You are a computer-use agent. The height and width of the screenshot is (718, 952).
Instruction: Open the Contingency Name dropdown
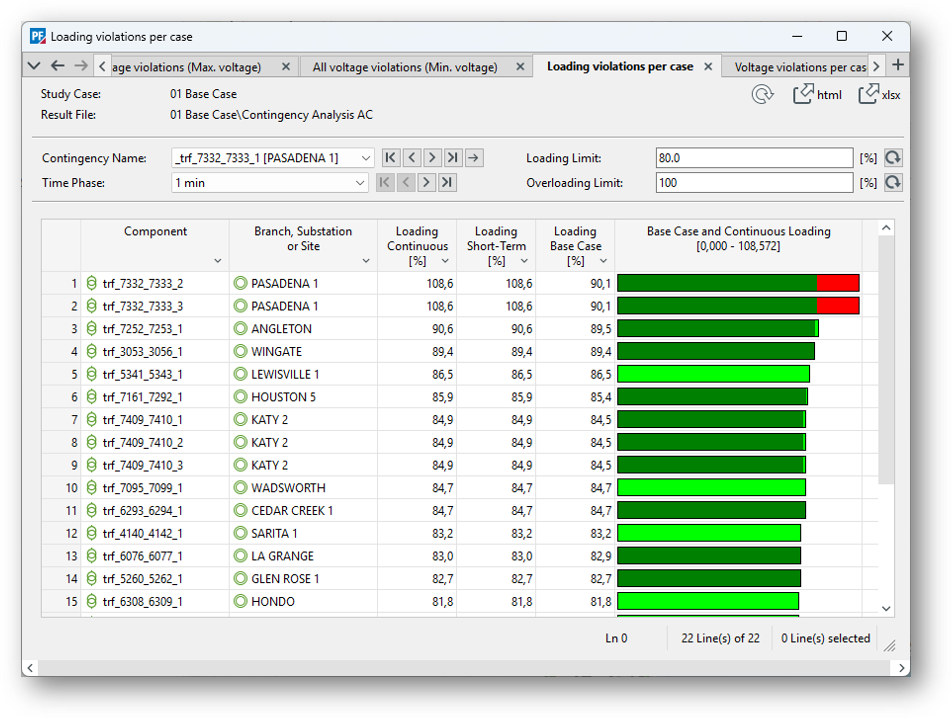[x=365, y=158]
